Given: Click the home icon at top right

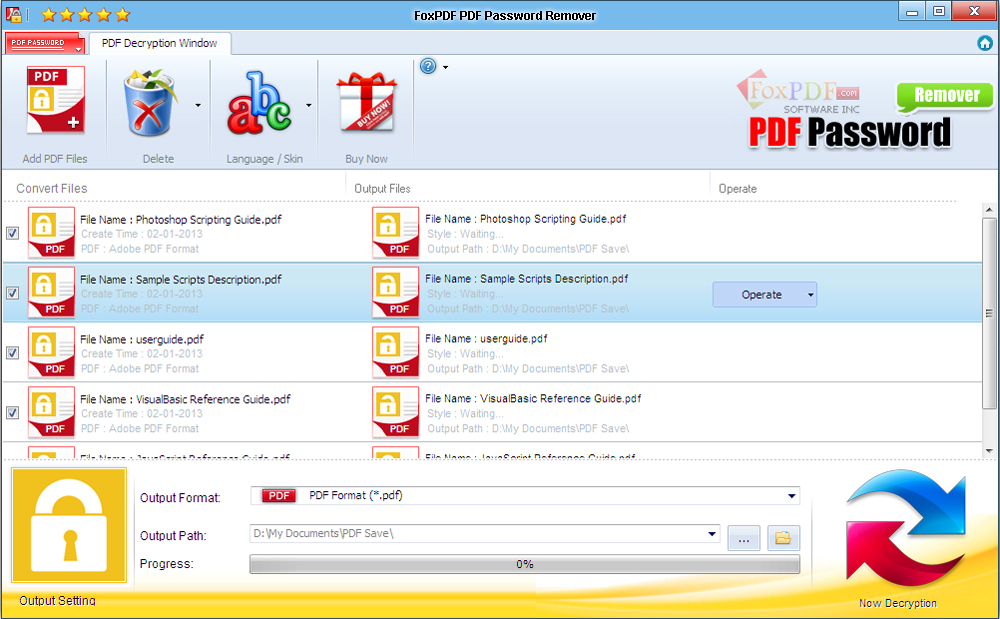Looking at the screenshot, I should click(x=985, y=43).
